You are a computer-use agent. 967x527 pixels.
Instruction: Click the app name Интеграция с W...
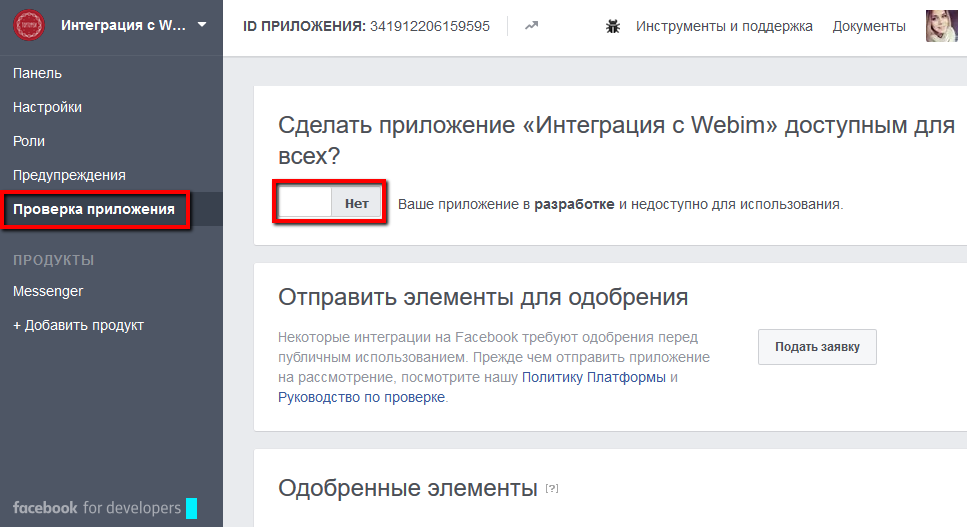click(123, 25)
